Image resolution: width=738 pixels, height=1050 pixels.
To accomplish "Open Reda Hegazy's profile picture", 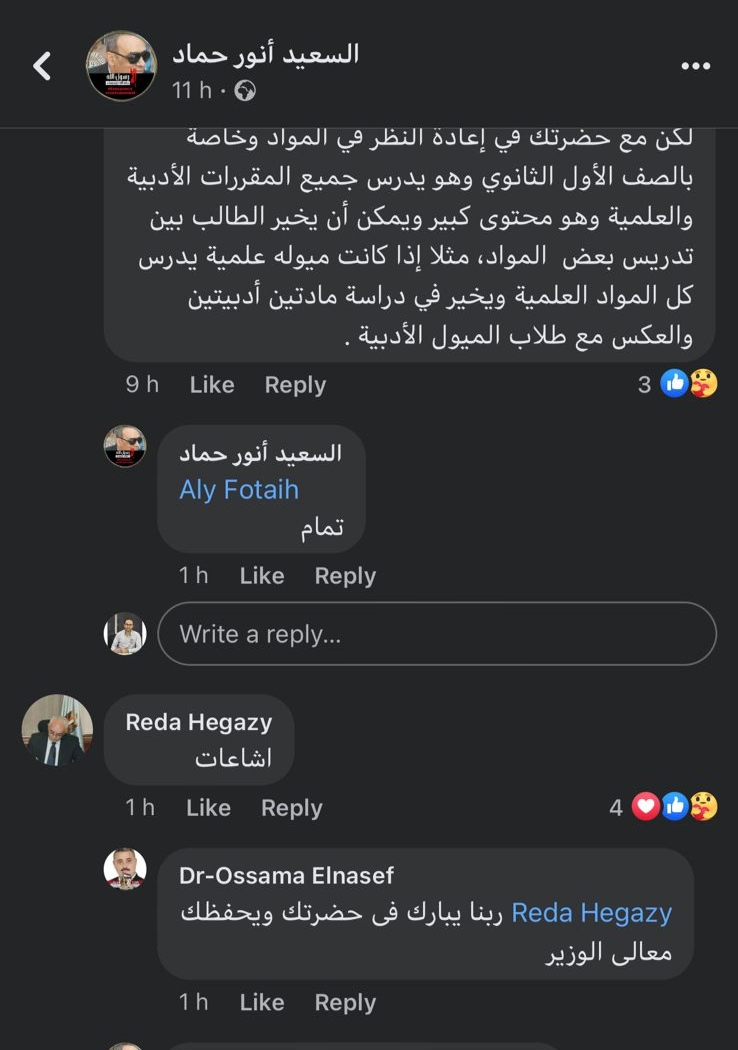I will [57, 730].
